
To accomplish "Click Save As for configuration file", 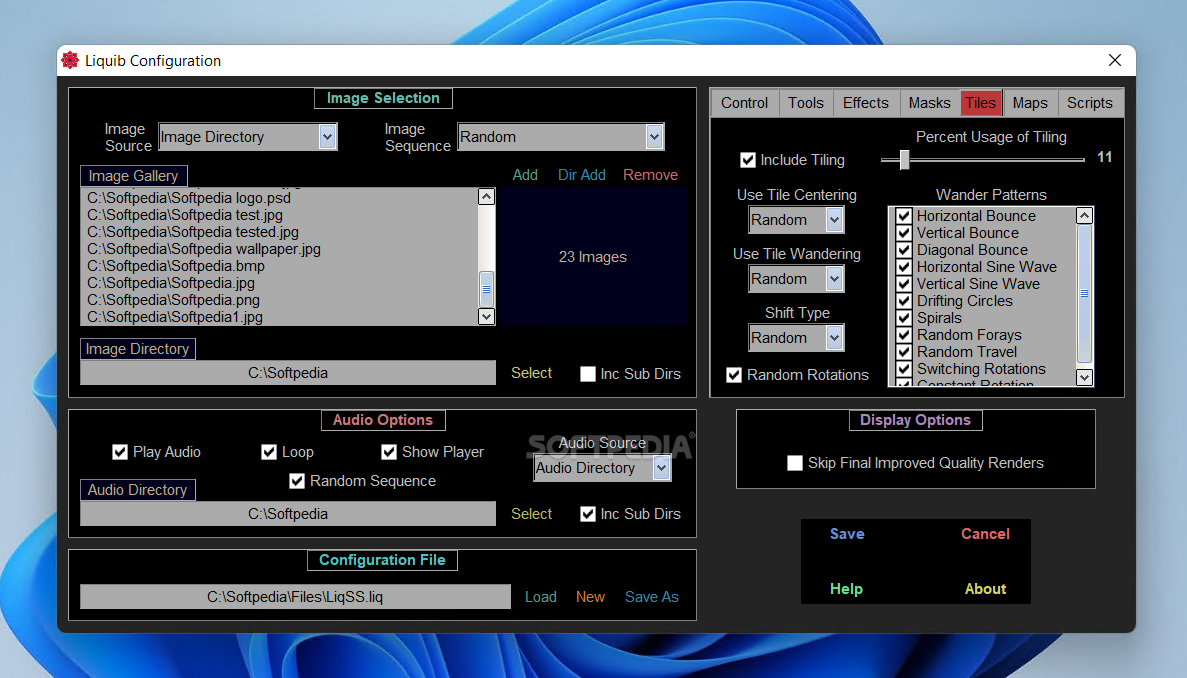I will click(652, 597).
